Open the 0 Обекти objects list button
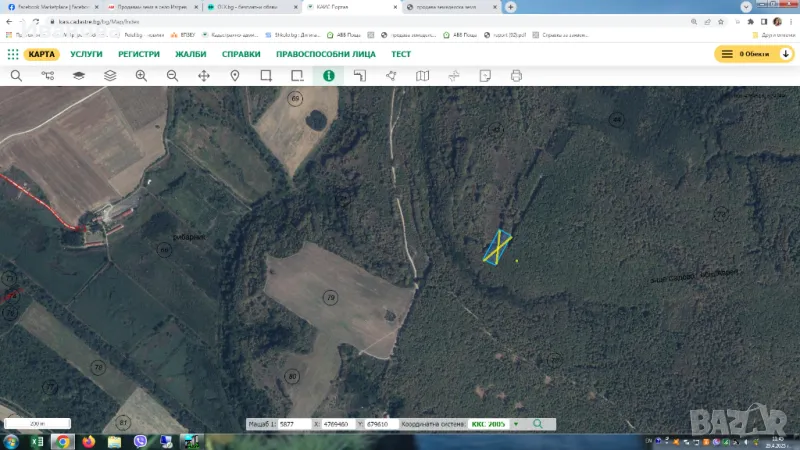Screen dimensions: 800x450 point(746,54)
